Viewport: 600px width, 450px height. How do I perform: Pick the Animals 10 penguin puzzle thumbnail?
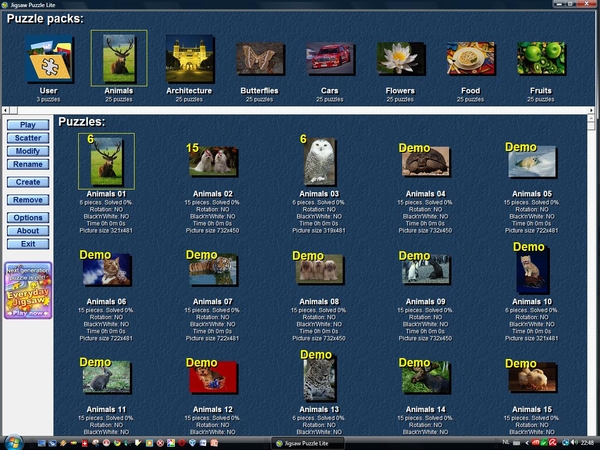tap(530, 271)
